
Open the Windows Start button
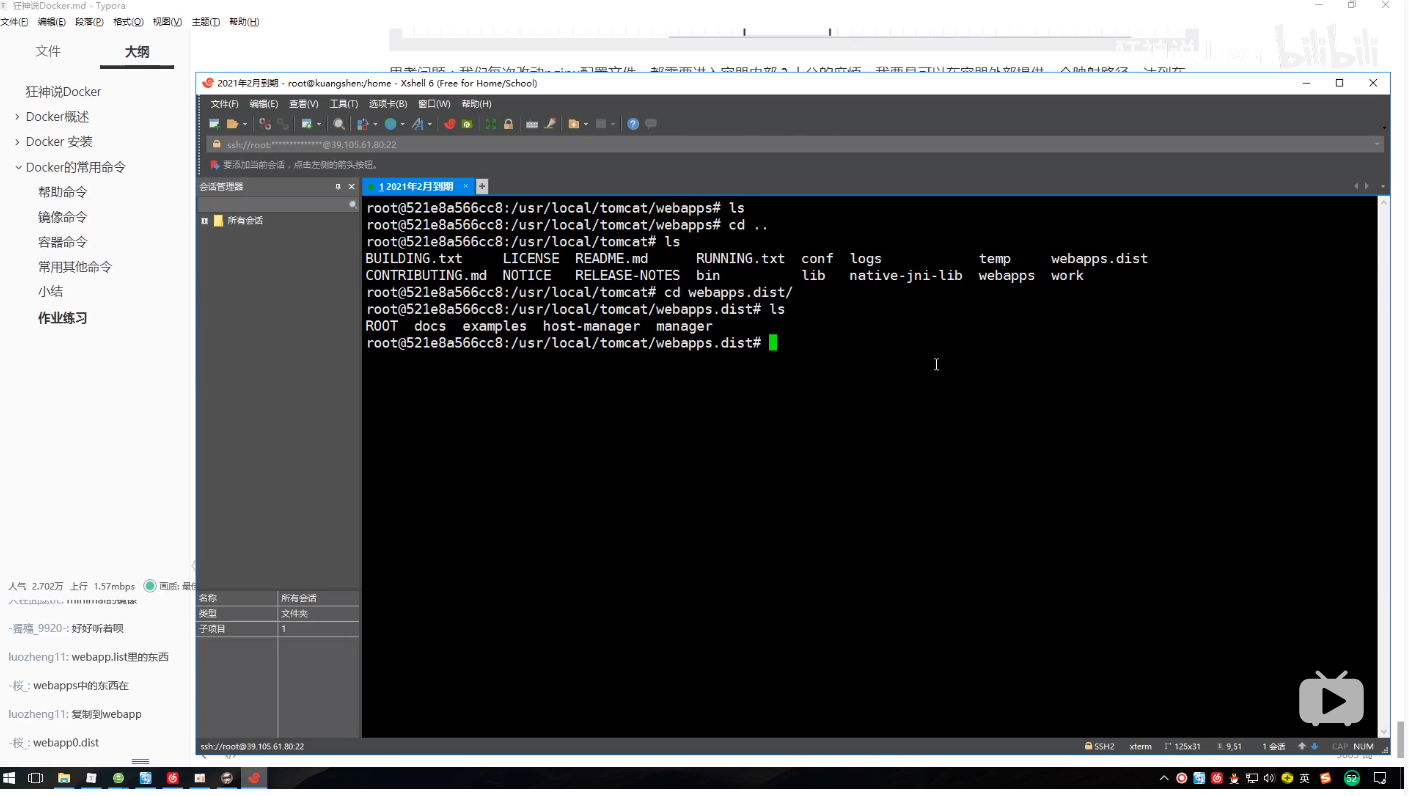click(10, 778)
